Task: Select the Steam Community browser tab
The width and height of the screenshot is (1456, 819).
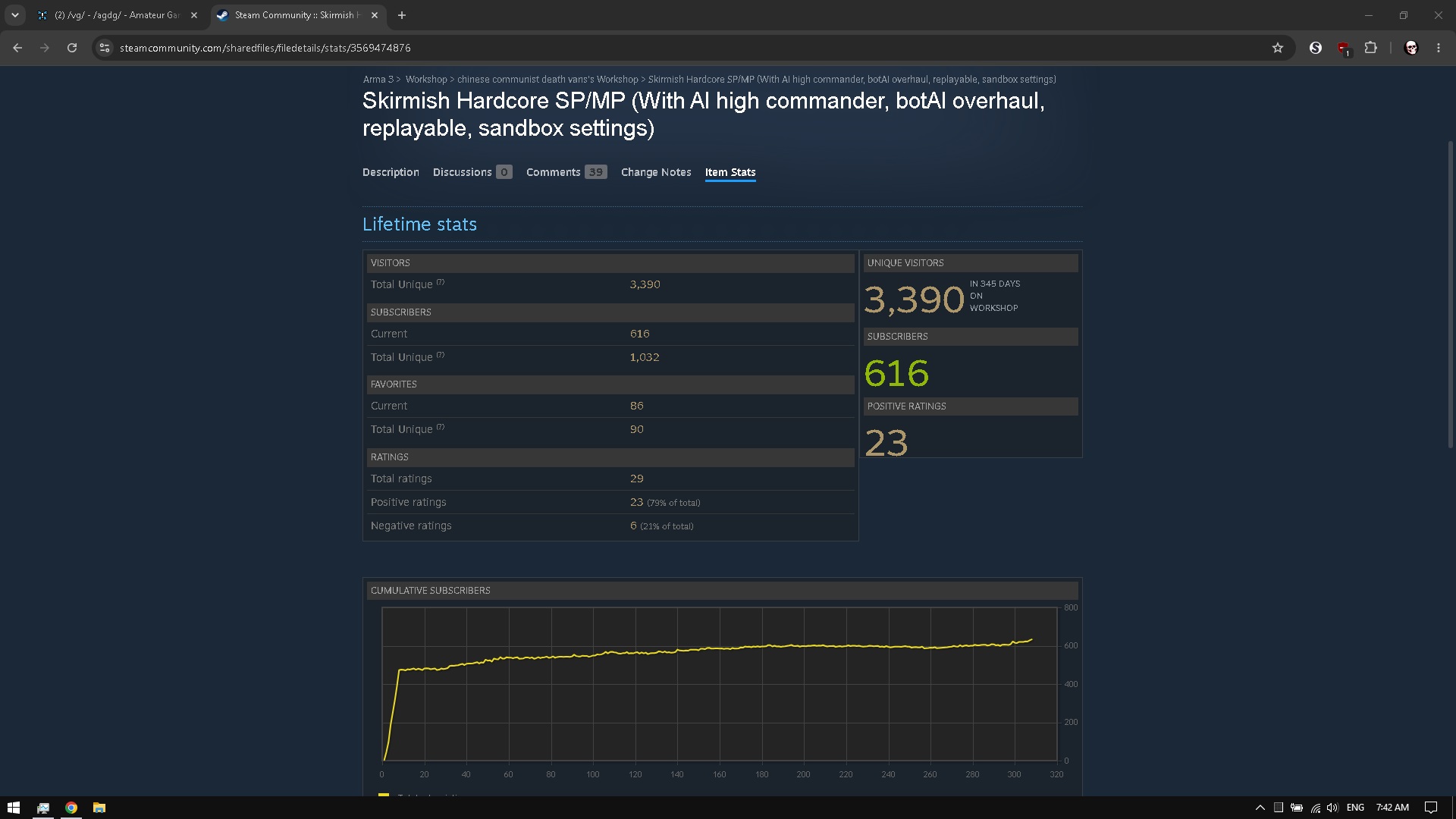Action: (297, 15)
